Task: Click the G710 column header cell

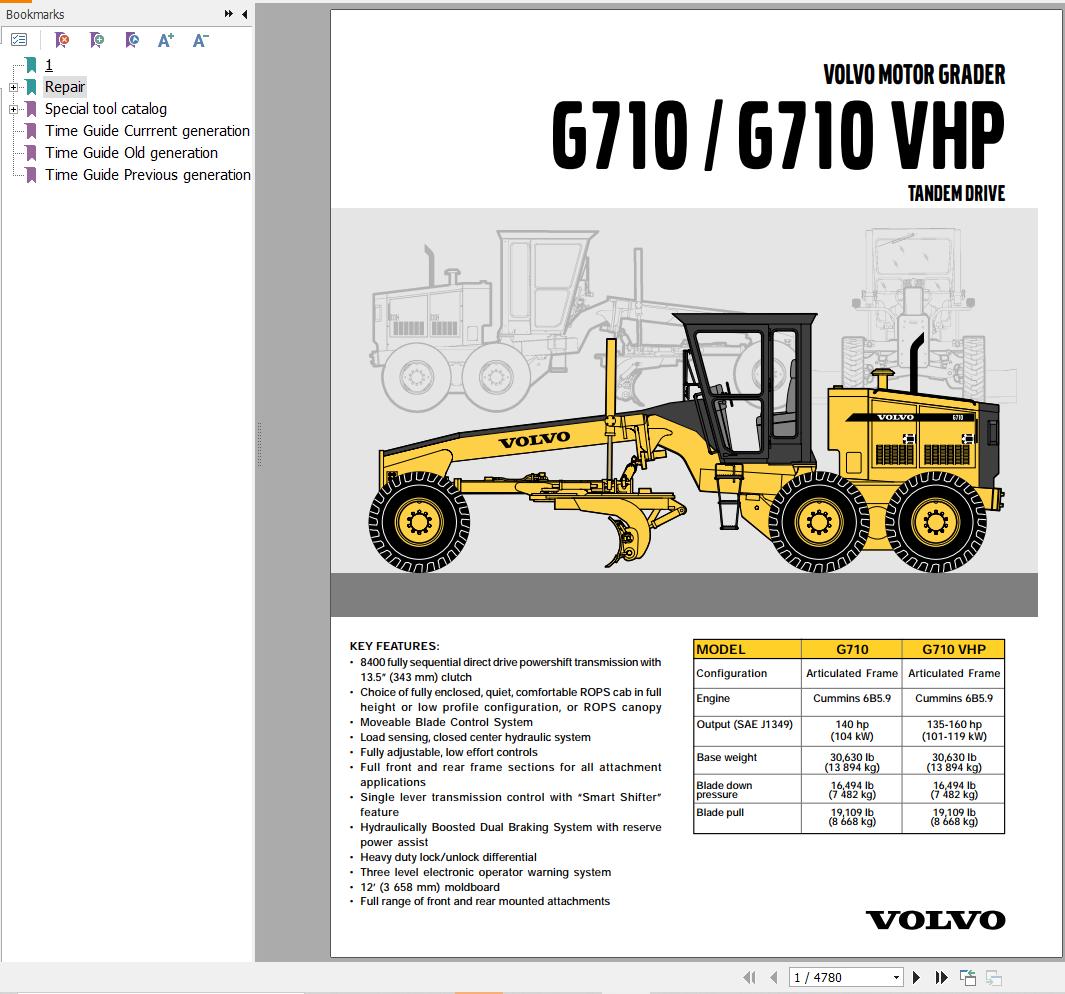Action: coord(852,649)
